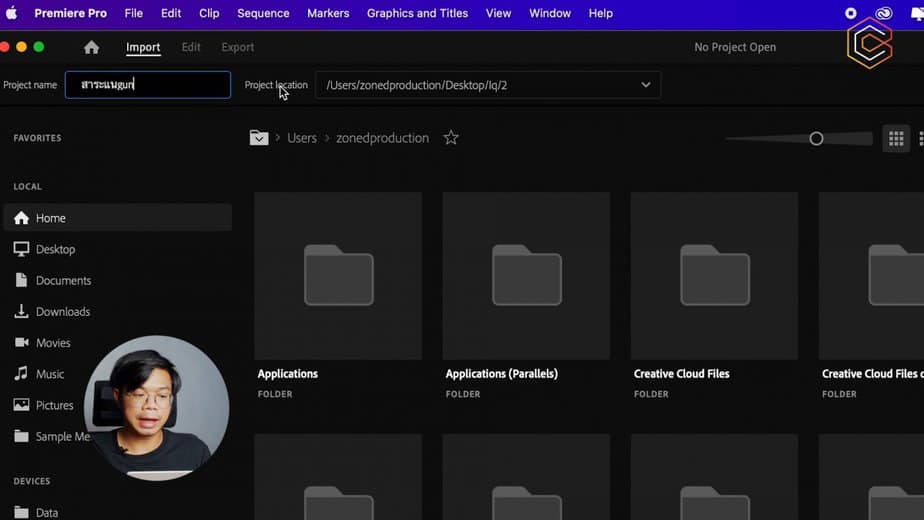Click the Creative Cloud Files name label
Image resolution: width=924 pixels, height=520 pixels.
681,374
